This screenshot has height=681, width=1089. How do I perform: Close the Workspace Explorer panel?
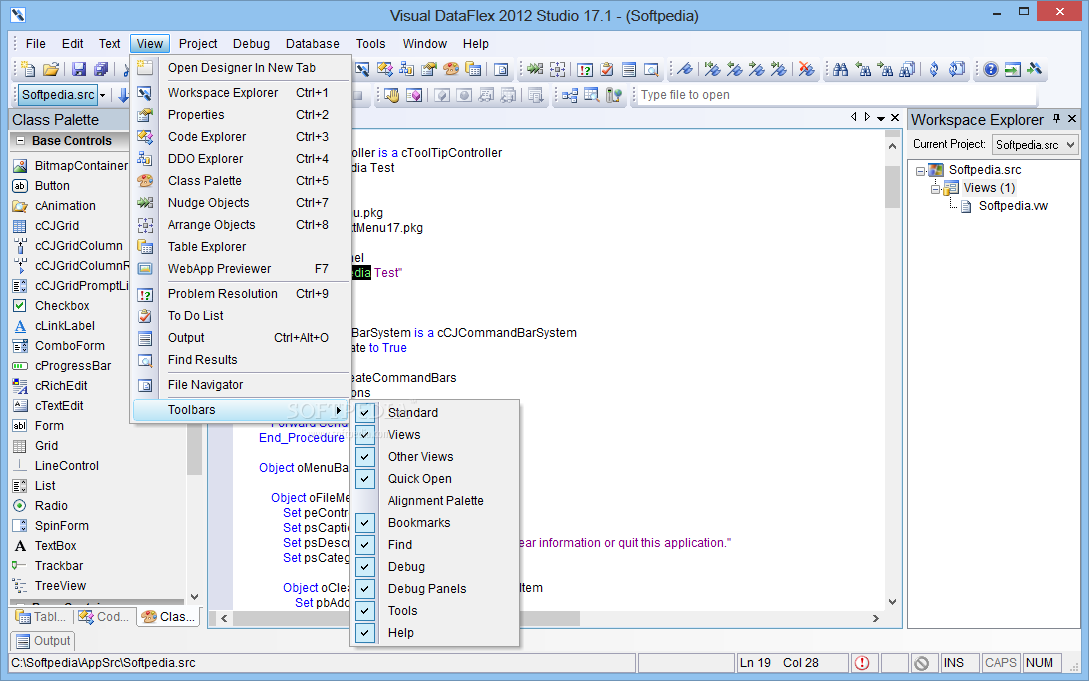click(1072, 119)
